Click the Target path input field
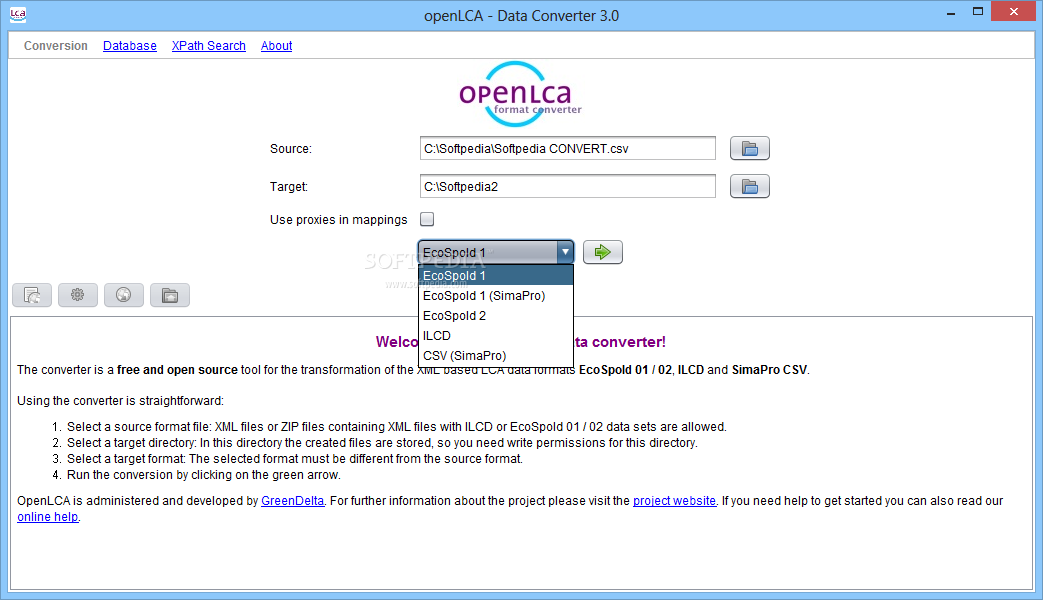 pos(567,186)
